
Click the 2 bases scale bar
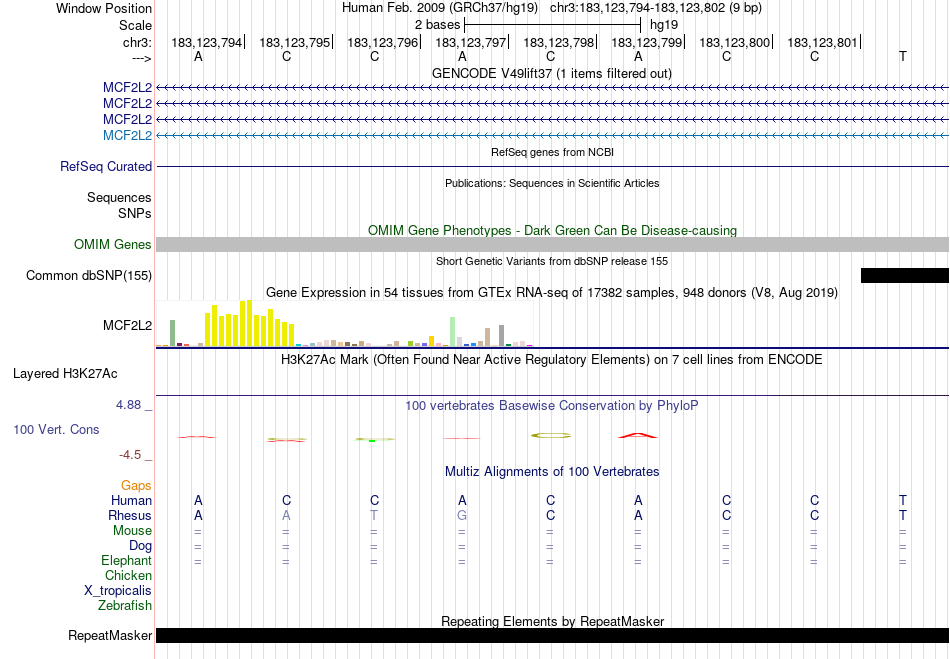[552, 25]
